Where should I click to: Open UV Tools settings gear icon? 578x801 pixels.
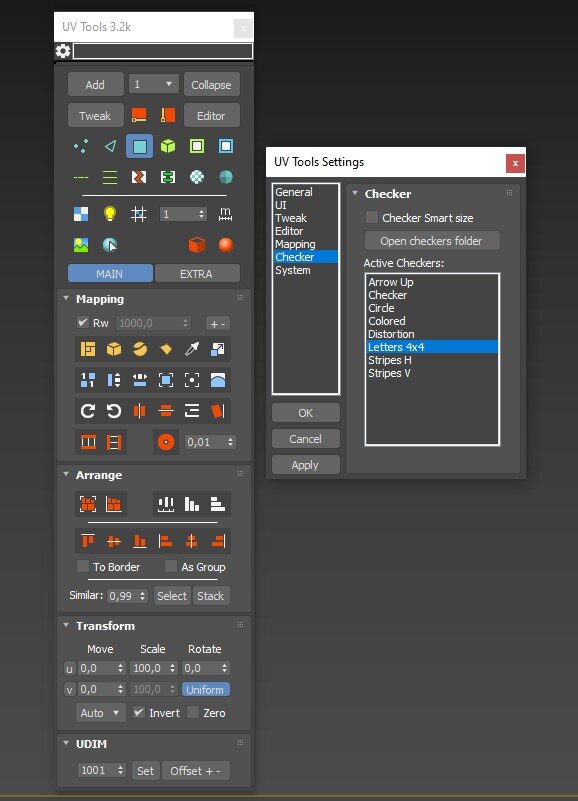coord(62,51)
